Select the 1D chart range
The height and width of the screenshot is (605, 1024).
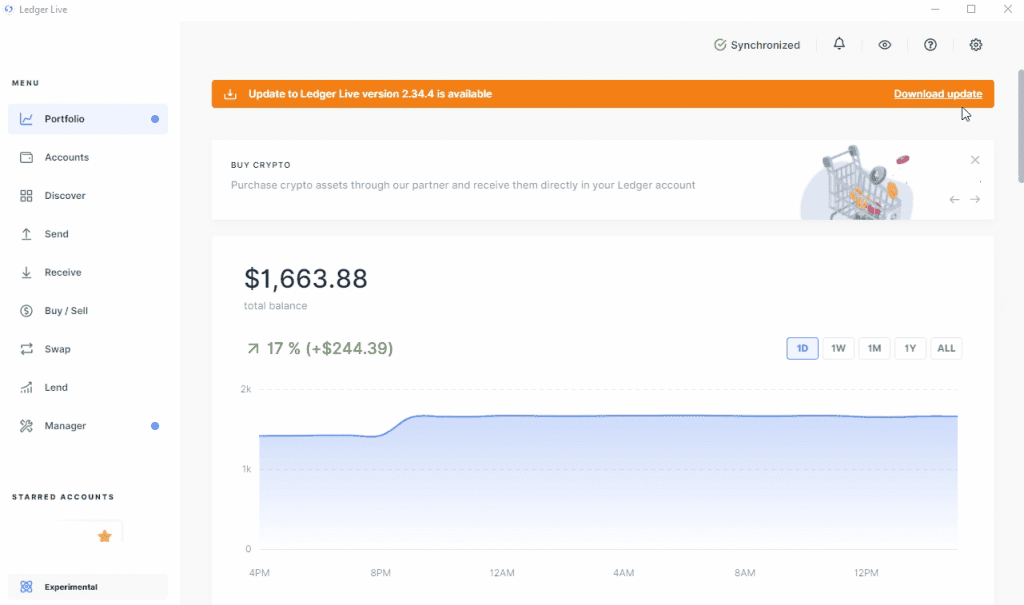click(802, 348)
